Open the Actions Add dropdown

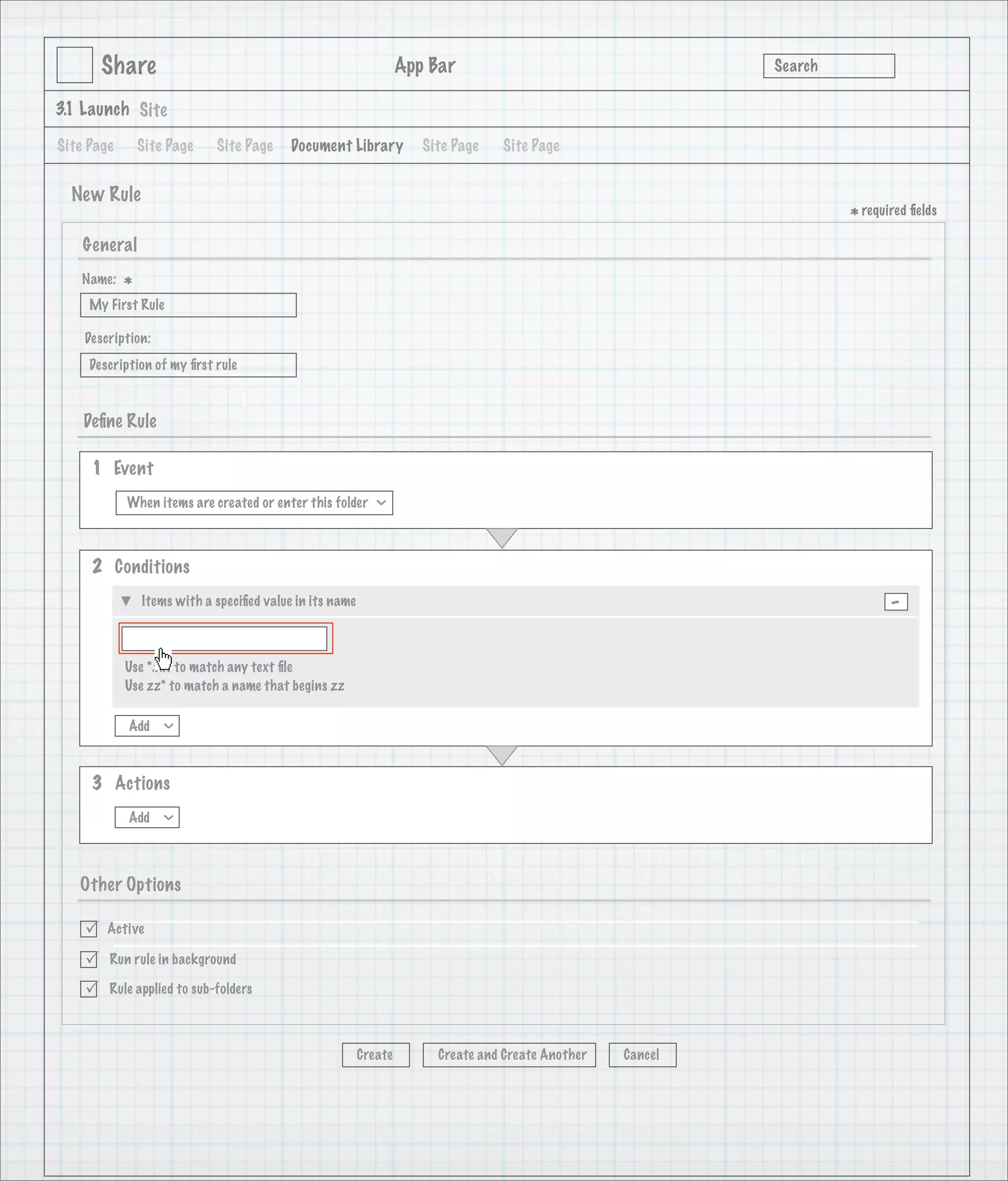point(147,817)
